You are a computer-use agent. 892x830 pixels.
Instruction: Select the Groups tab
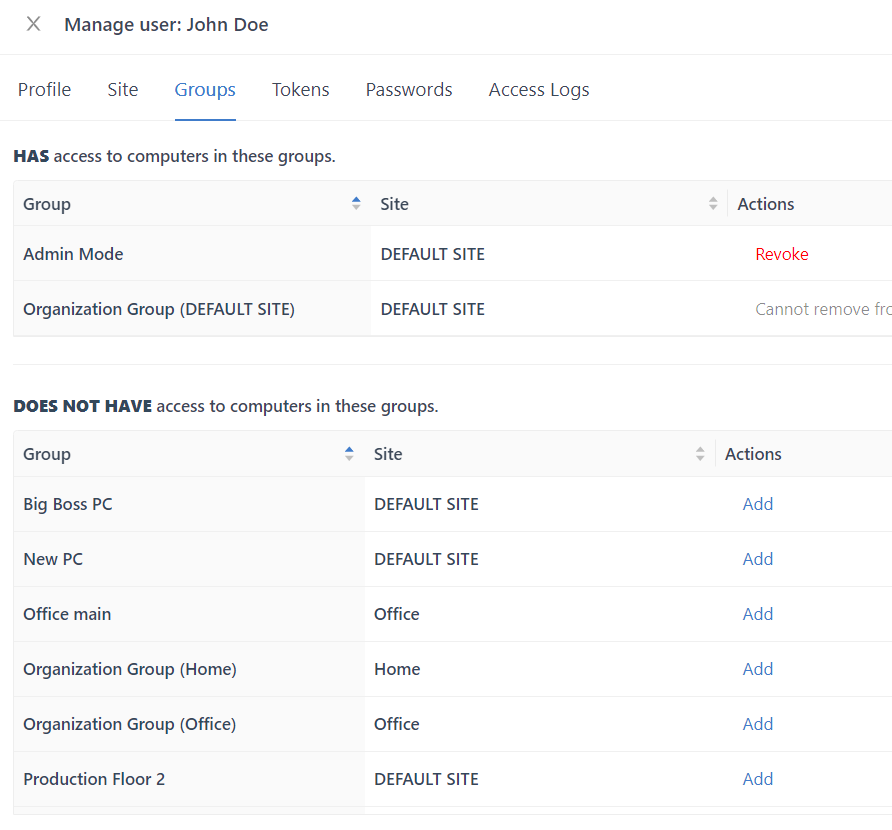point(205,90)
